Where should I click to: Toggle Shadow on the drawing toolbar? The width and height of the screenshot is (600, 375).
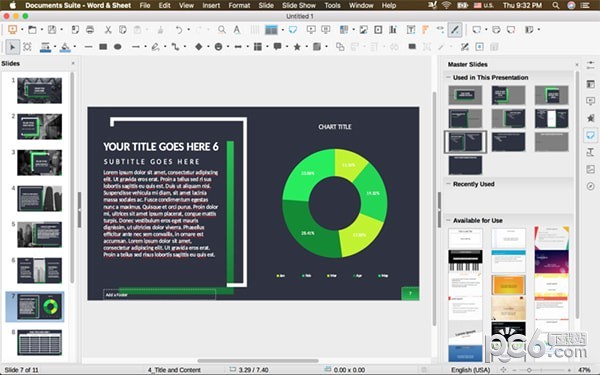412,47
